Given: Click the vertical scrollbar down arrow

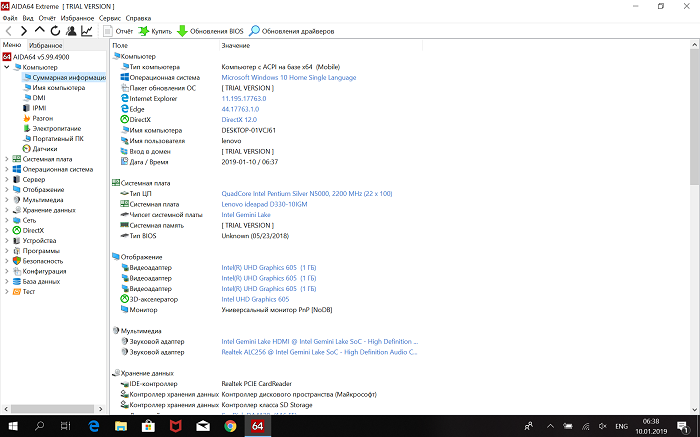Looking at the screenshot, I should click(695, 409).
